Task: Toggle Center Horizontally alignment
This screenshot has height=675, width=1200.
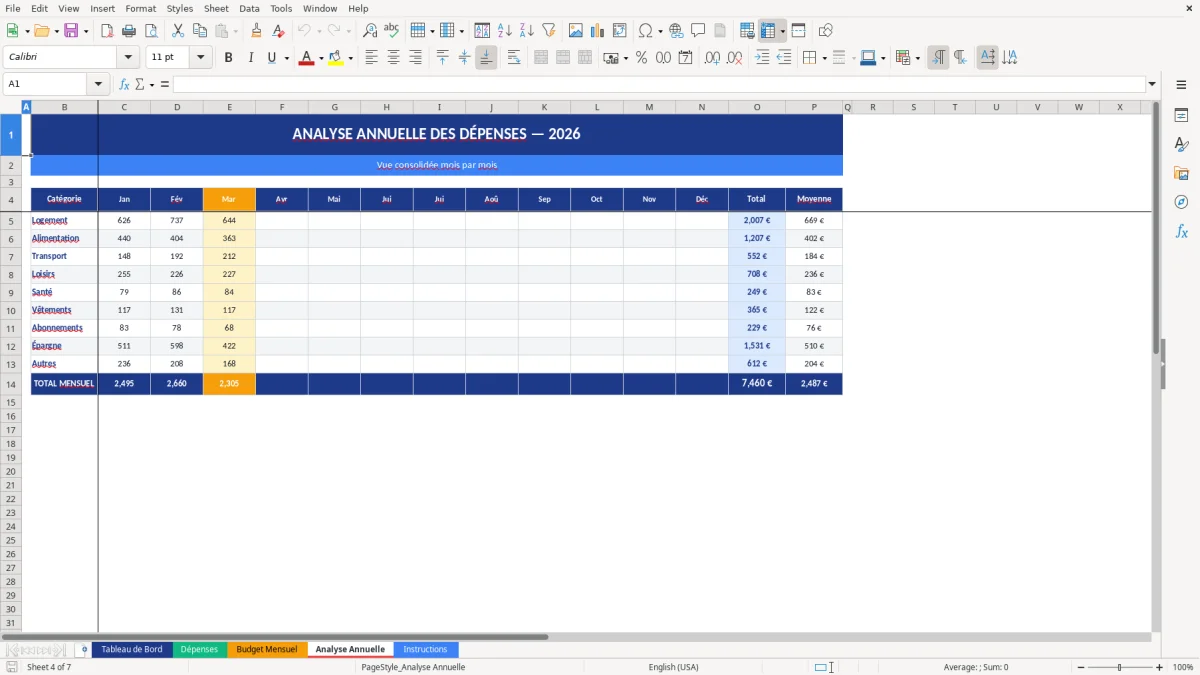Action: coord(394,58)
